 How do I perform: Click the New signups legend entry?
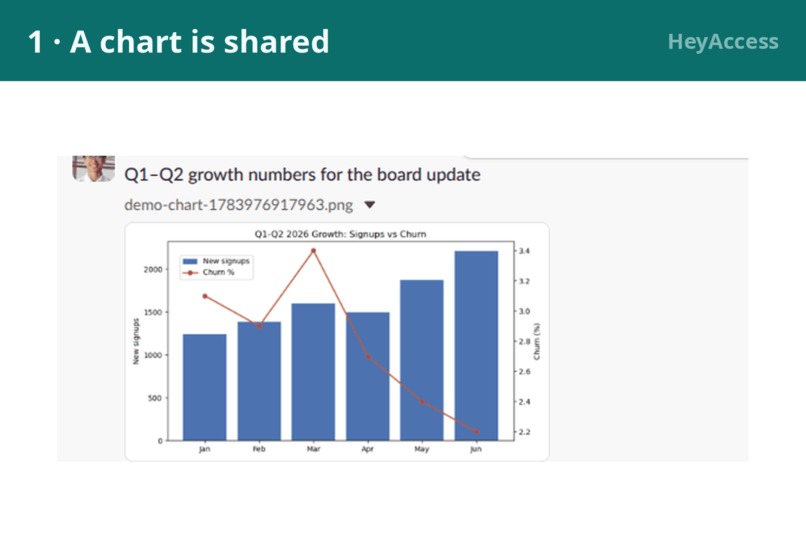tap(216, 261)
